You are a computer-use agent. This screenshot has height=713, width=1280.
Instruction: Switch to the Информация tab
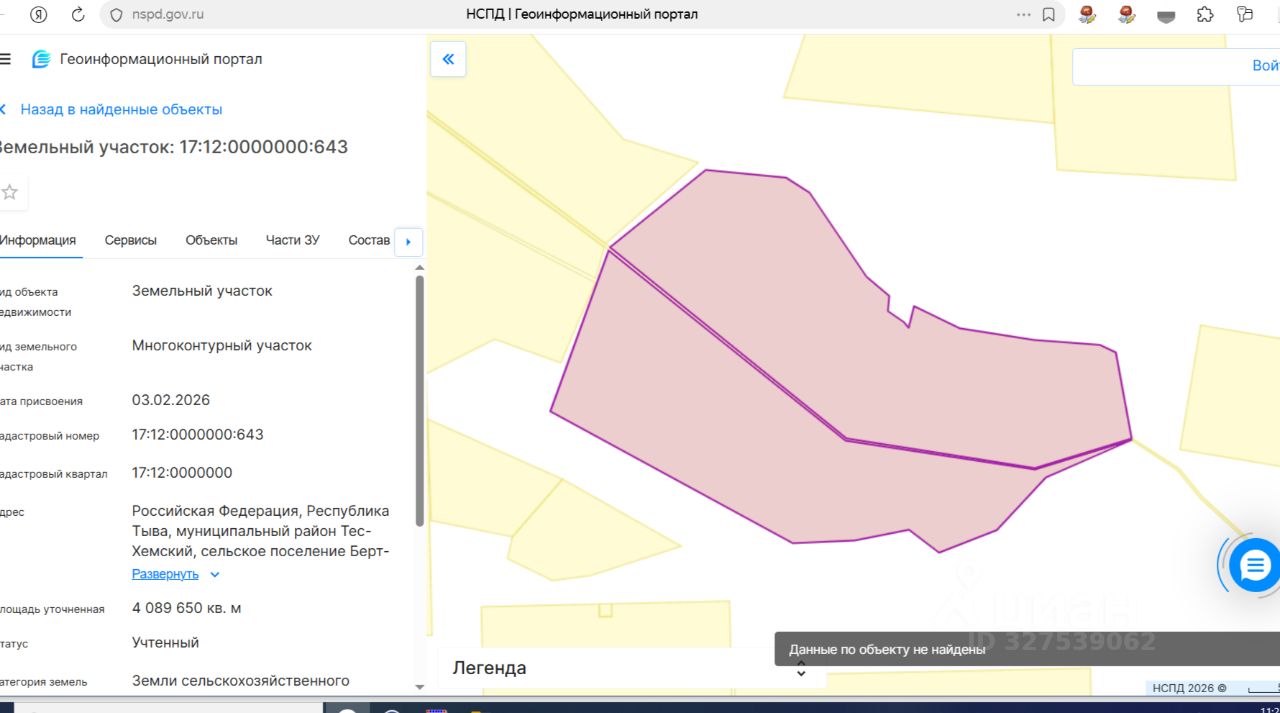point(38,240)
